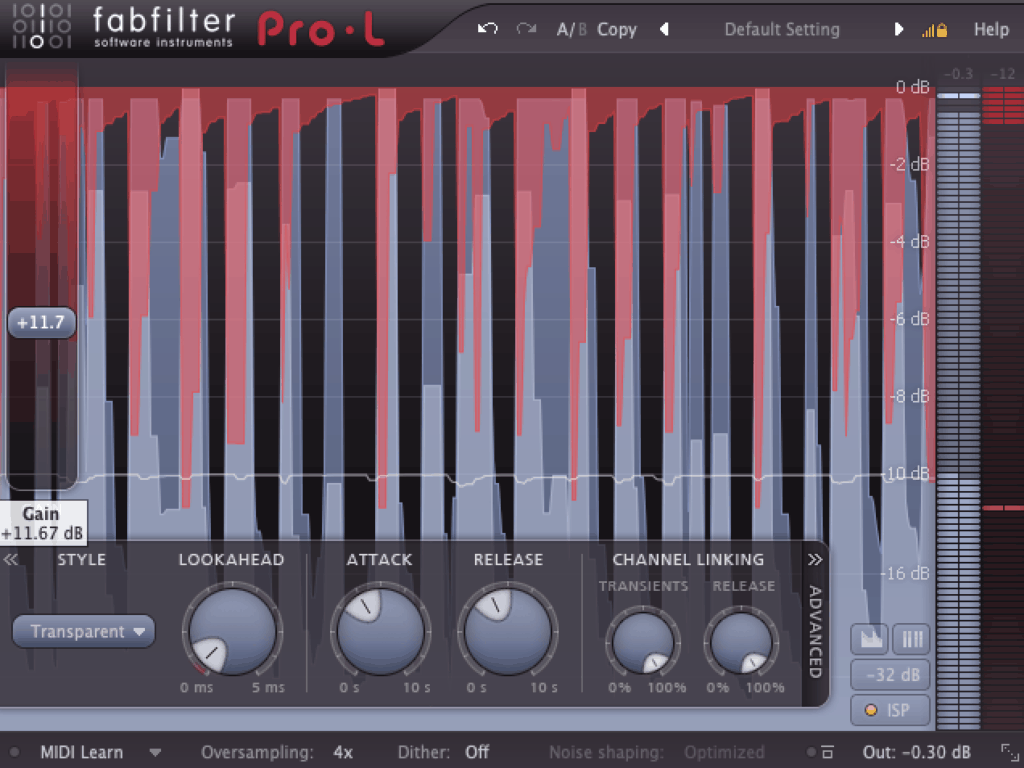The image size is (1024, 768).
Task: Click the Channel Linking Release knob
Action: [741, 642]
